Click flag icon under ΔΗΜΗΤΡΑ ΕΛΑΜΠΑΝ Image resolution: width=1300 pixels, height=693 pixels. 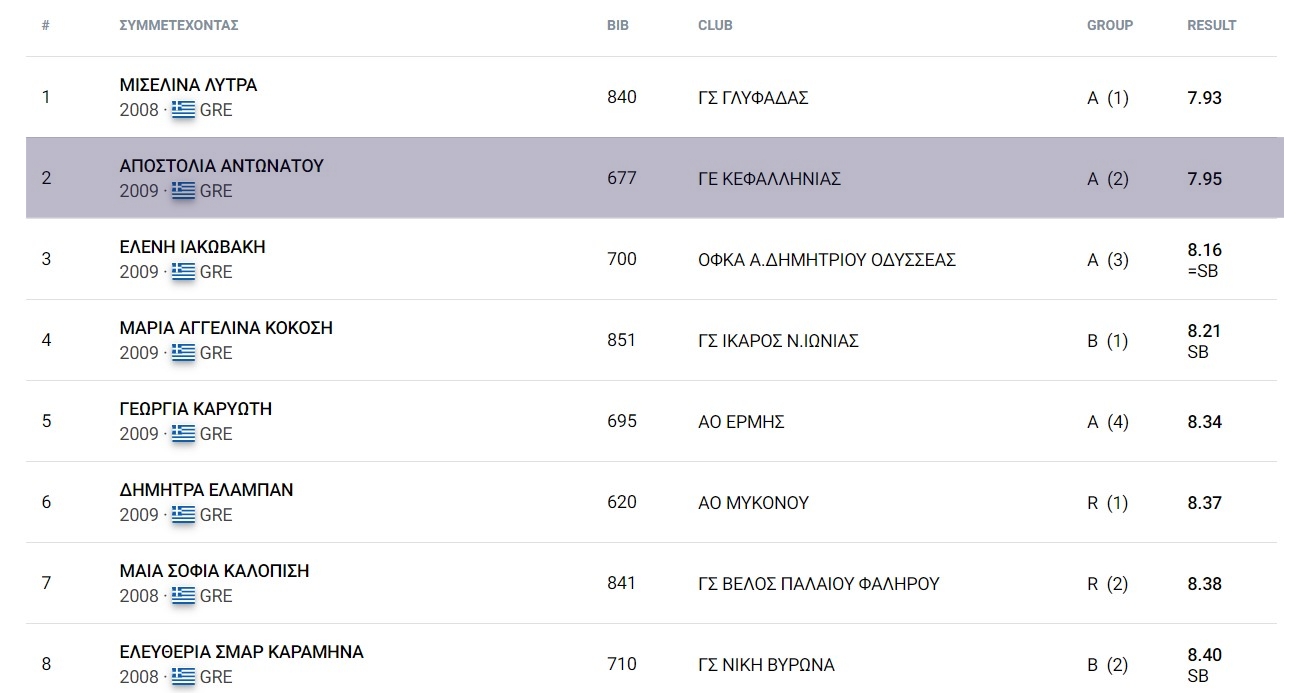tap(183, 515)
